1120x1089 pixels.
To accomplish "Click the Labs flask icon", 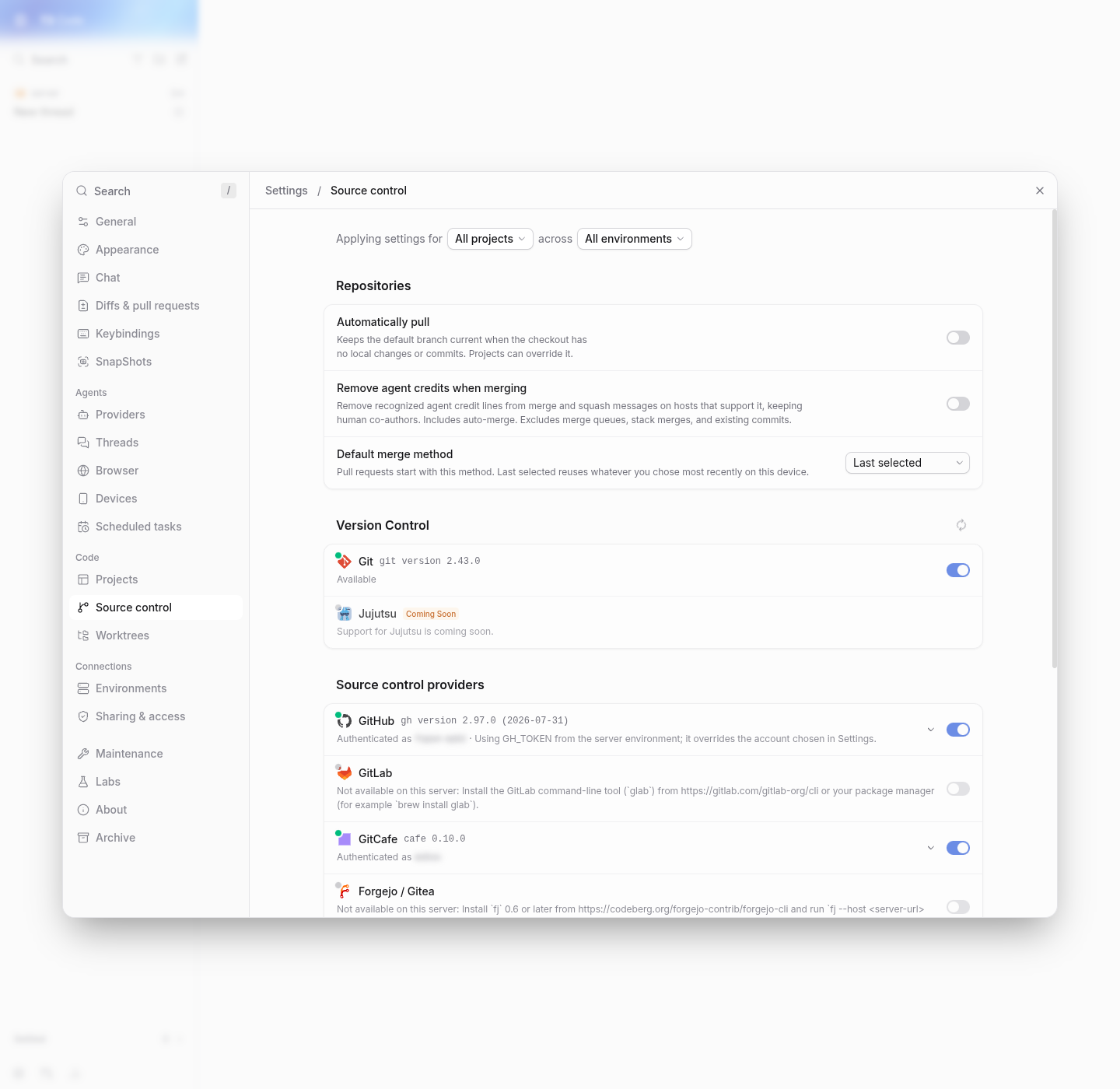I will coord(83,782).
